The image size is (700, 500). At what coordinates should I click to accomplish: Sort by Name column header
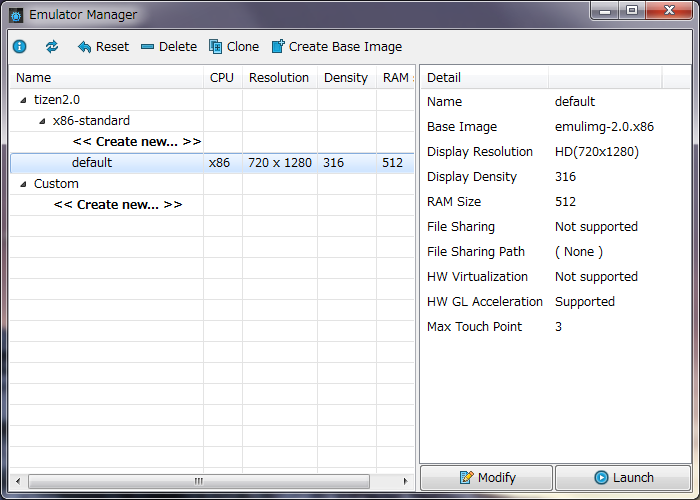coord(107,78)
